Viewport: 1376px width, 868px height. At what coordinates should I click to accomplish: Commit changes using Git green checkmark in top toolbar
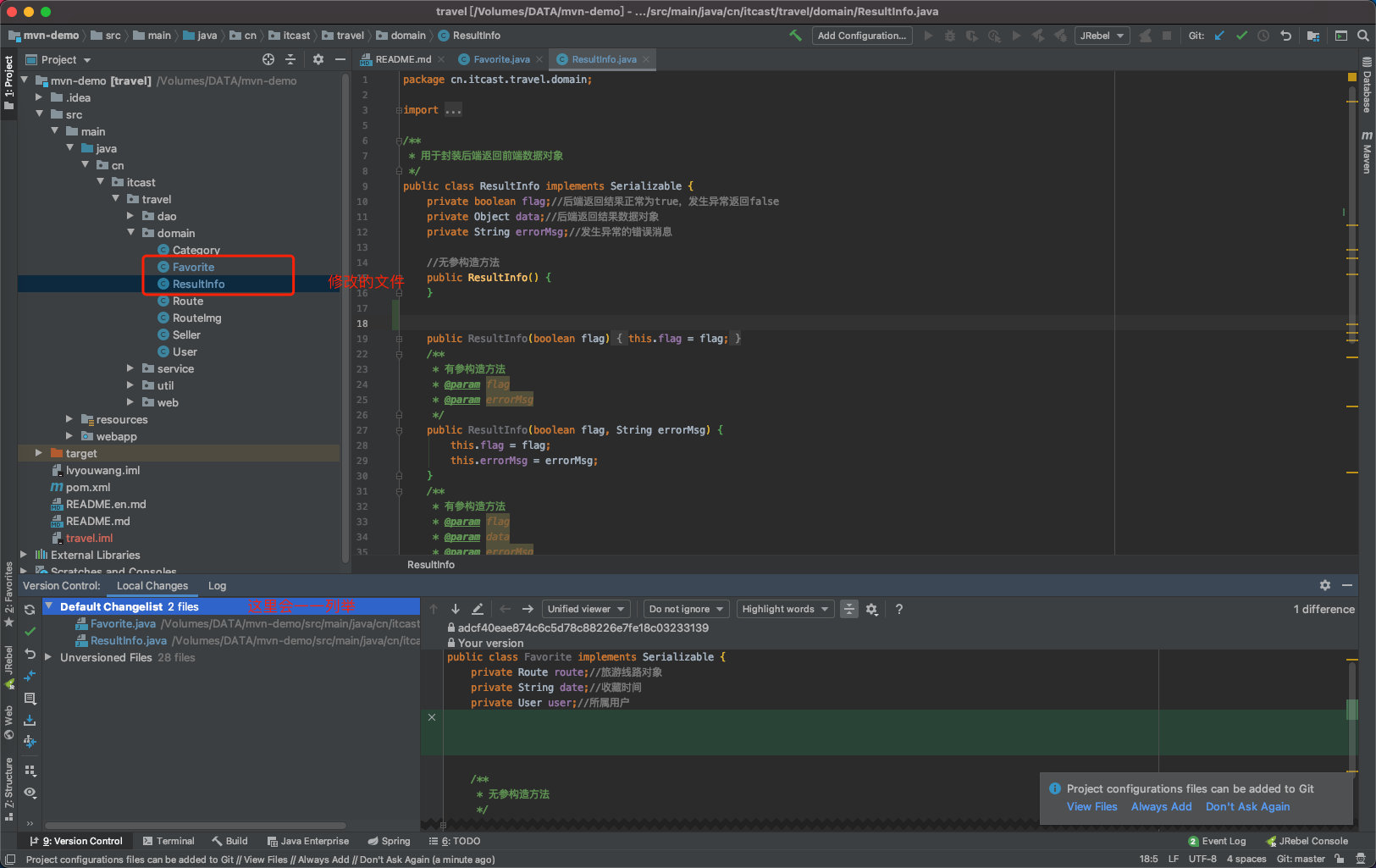point(1241,36)
